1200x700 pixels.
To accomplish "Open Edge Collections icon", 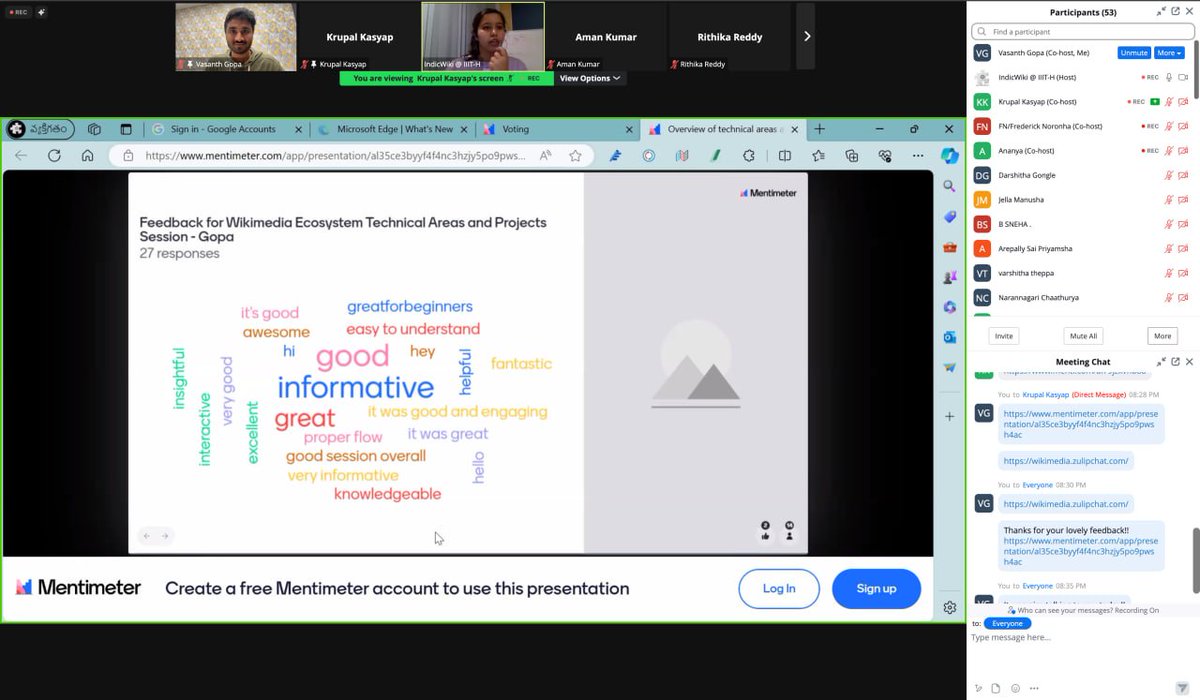I will pos(852,155).
